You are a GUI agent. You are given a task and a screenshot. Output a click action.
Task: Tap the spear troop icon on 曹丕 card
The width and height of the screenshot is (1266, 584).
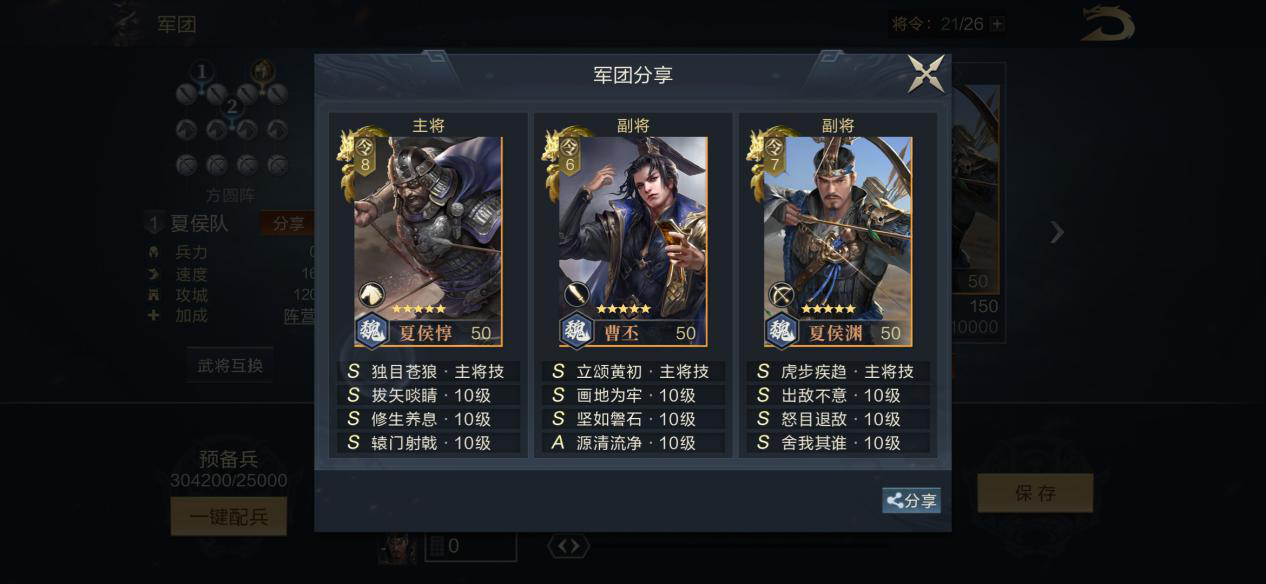[x=577, y=295]
